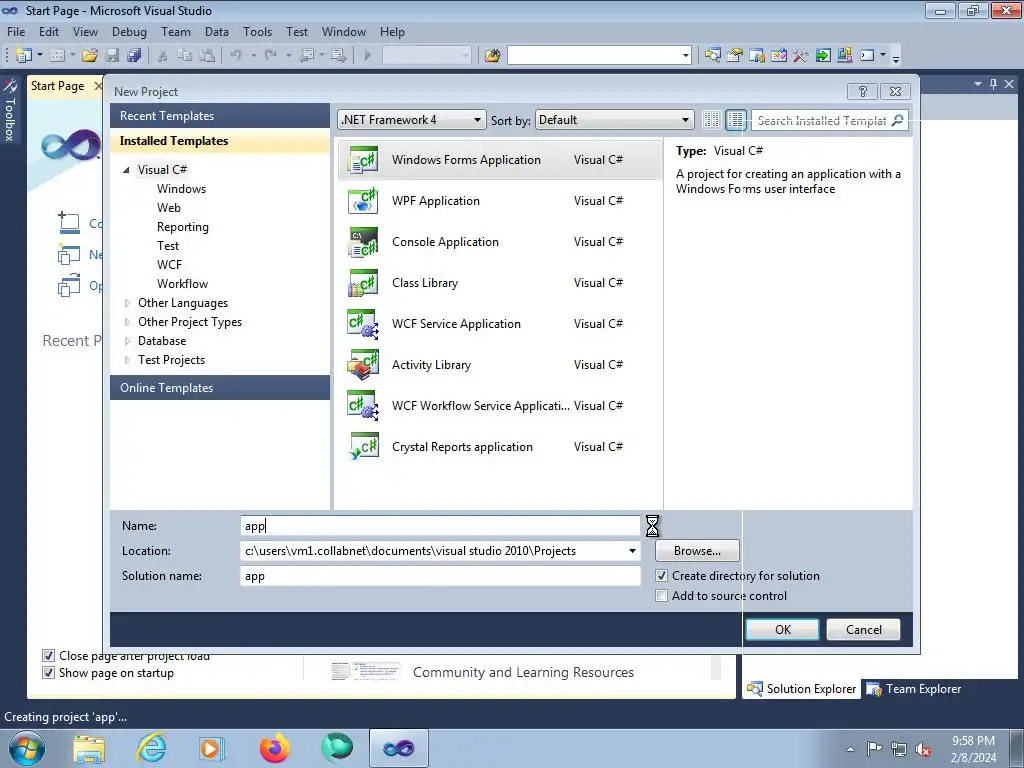Enable Add to source control checkbox
The height and width of the screenshot is (768, 1024).
[x=661, y=596]
